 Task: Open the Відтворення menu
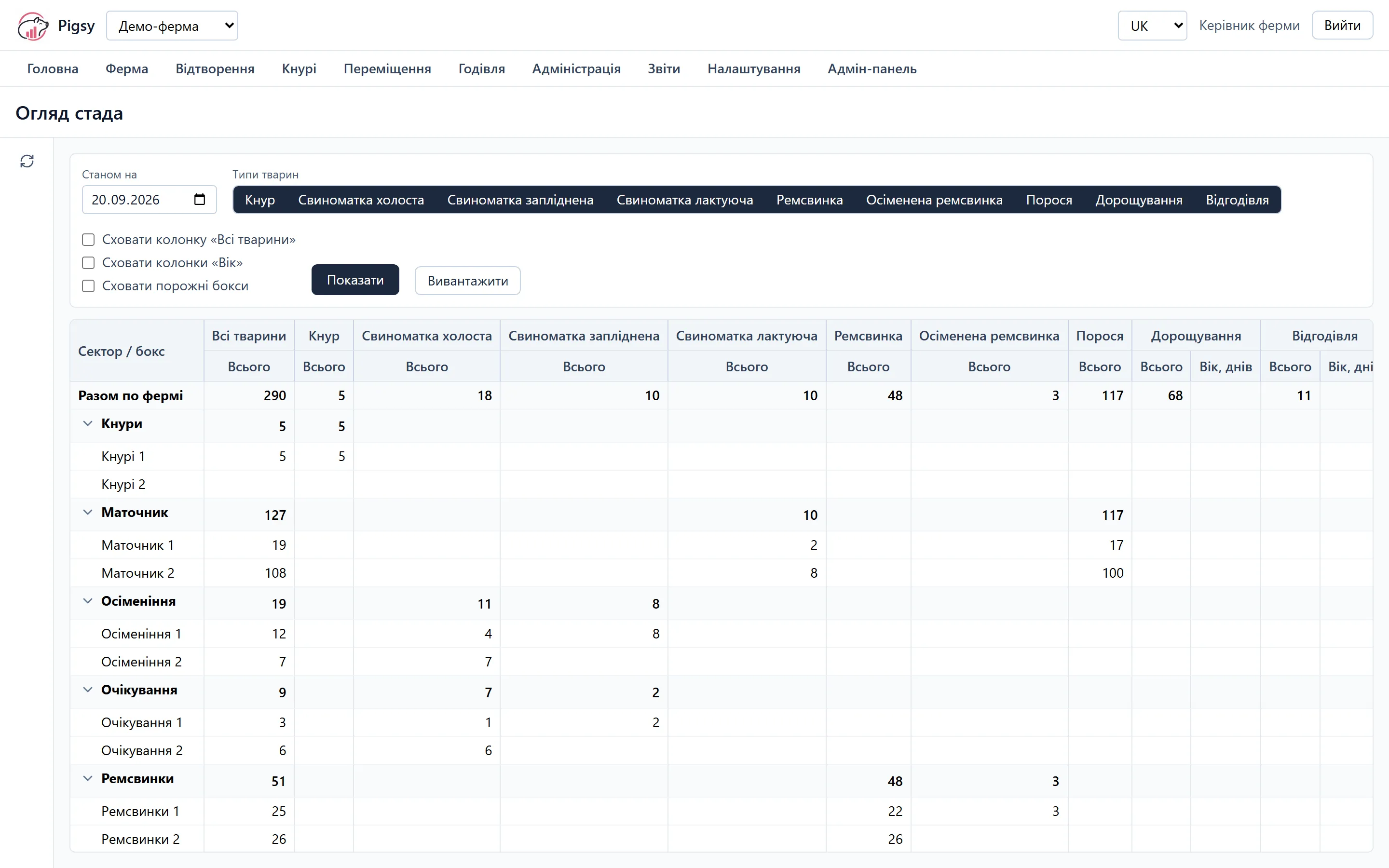[x=215, y=69]
